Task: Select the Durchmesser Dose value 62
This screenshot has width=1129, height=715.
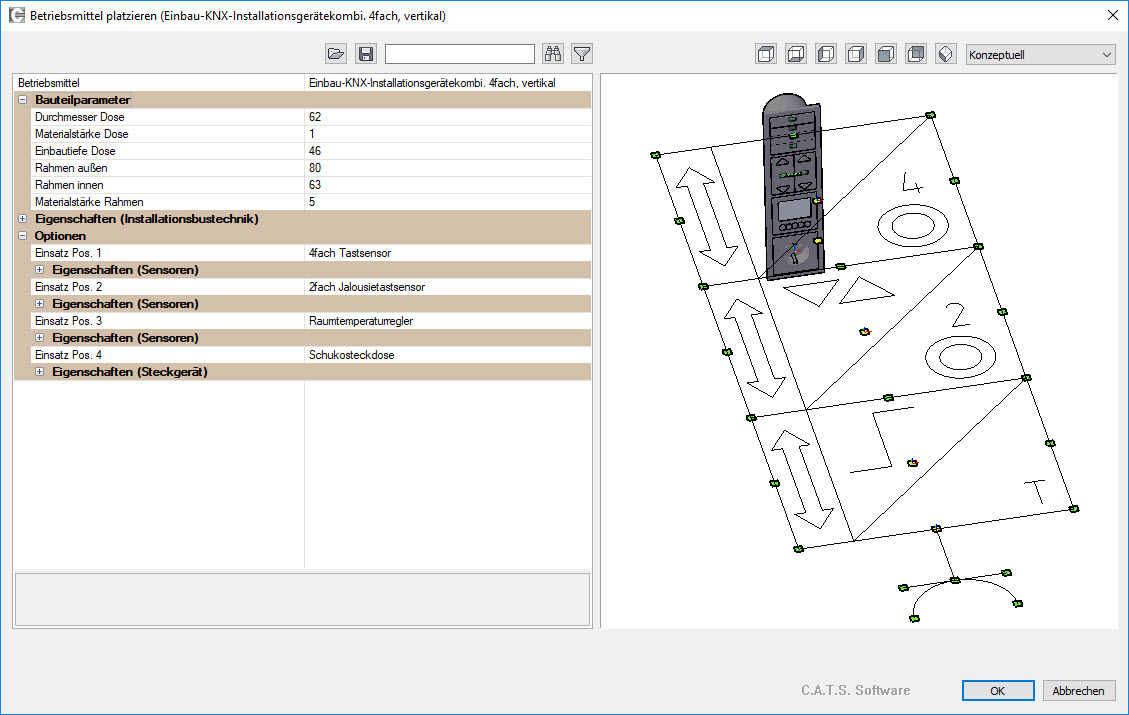Action: 447,117
